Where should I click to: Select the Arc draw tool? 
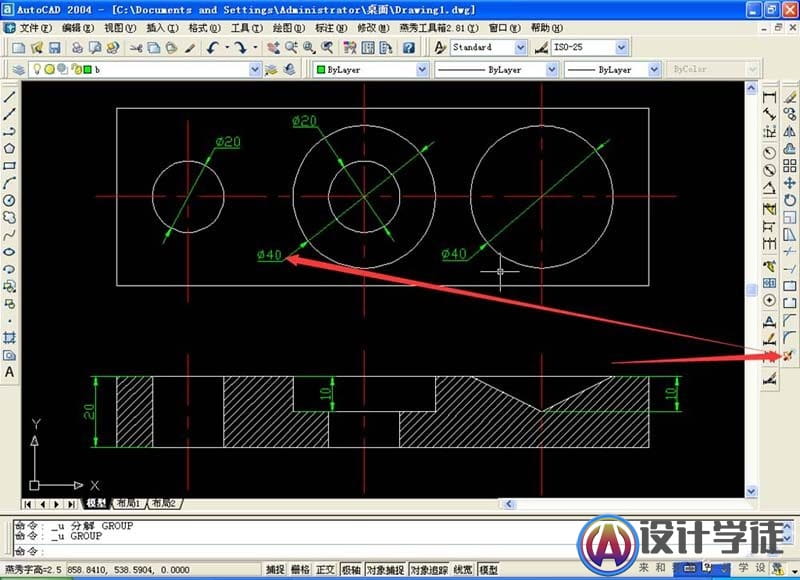point(9,183)
